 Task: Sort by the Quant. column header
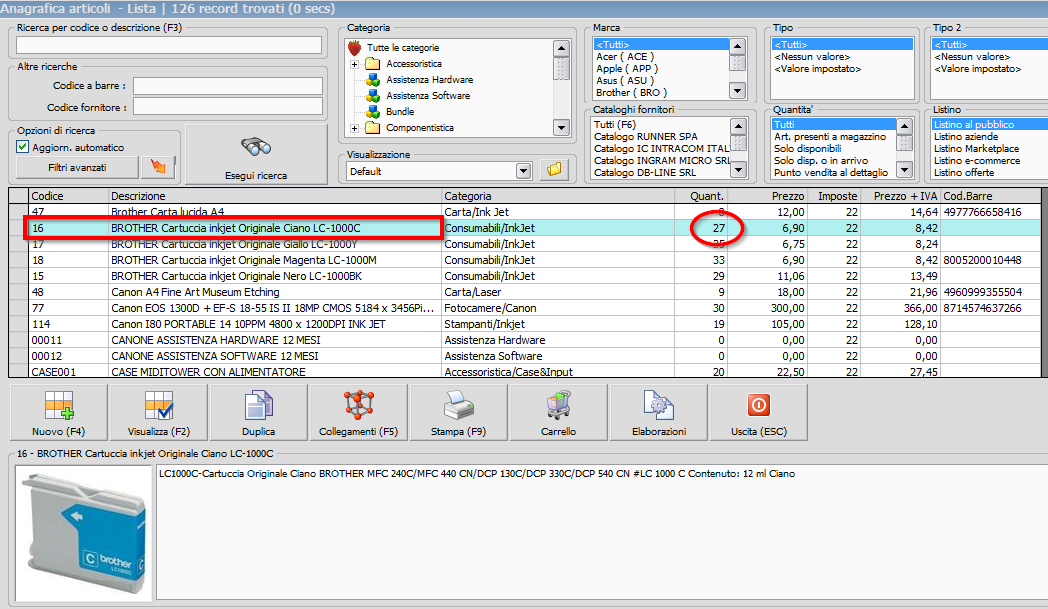(x=700, y=196)
